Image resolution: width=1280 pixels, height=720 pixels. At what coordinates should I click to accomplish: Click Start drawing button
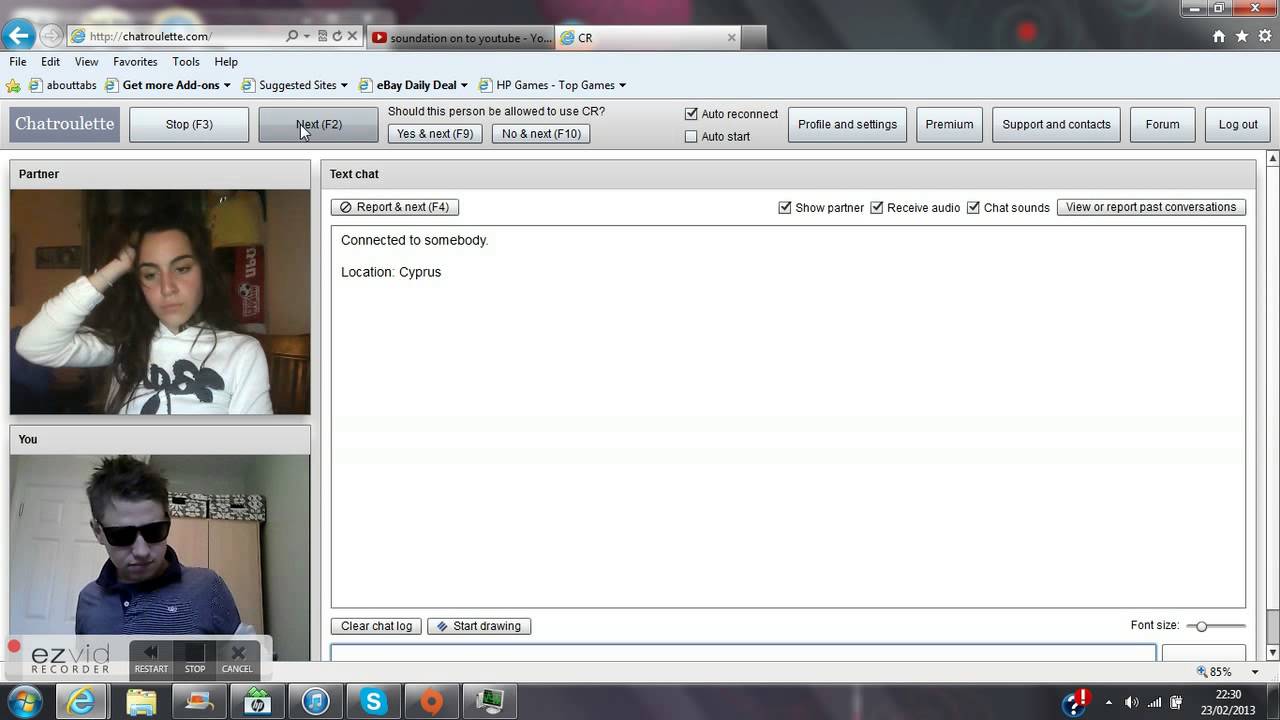click(479, 626)
